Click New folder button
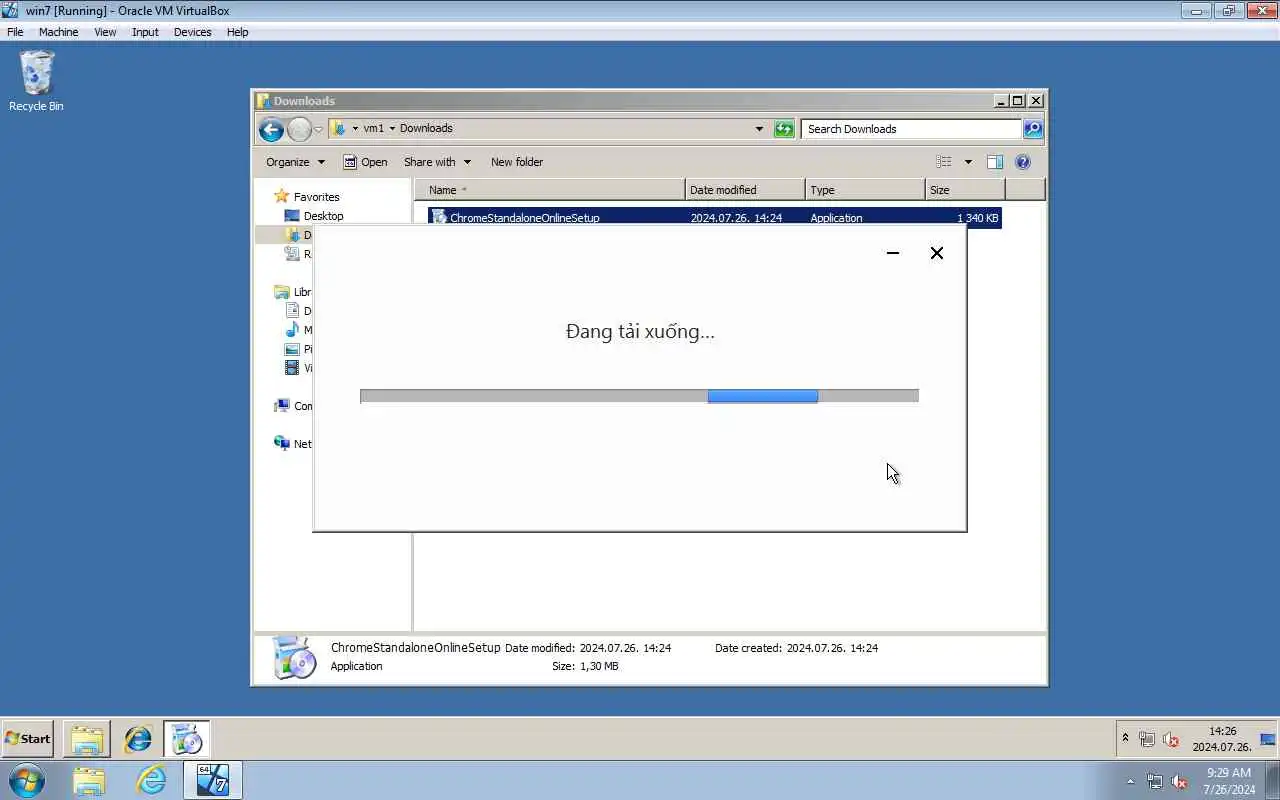The width and height of the screenshot is (1280, 800). tap(517, 162)
